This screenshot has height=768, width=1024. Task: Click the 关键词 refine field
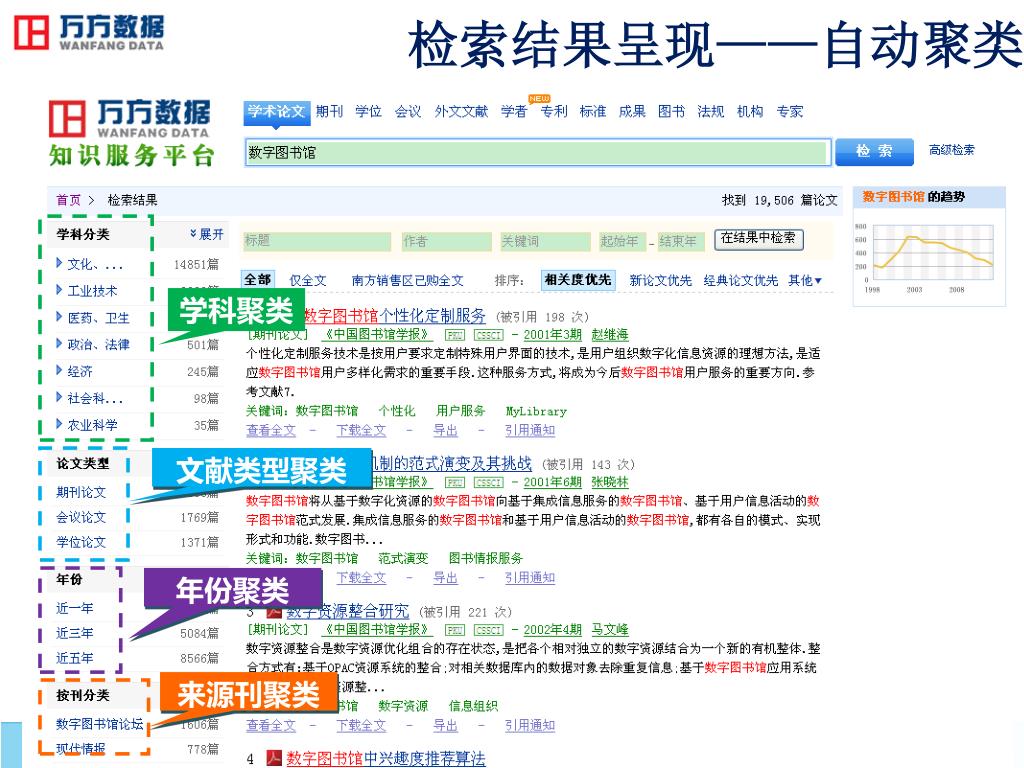[545, 241]
